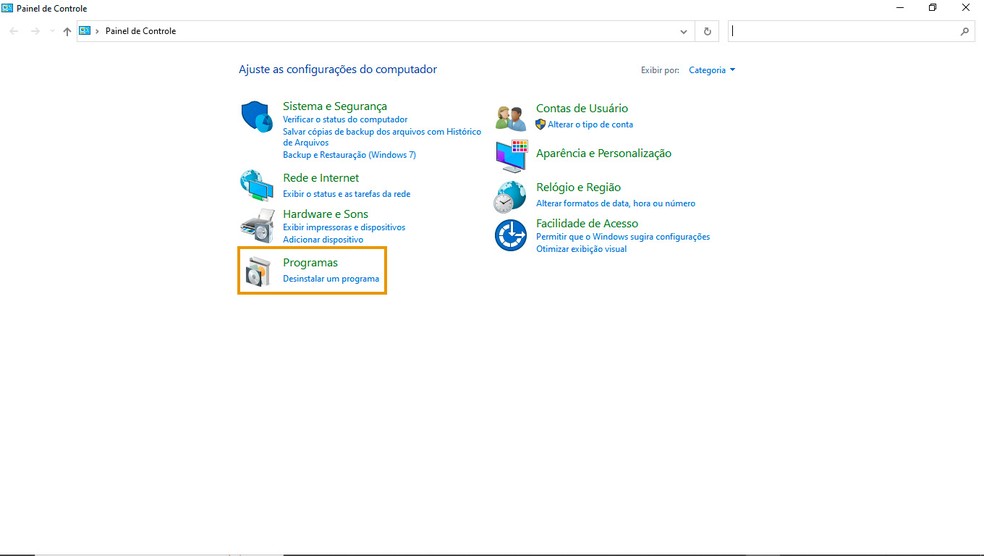This screenshot has width=984, height=556.
Task: Restore down the Painel de Controle window
Action: point(933,8)
